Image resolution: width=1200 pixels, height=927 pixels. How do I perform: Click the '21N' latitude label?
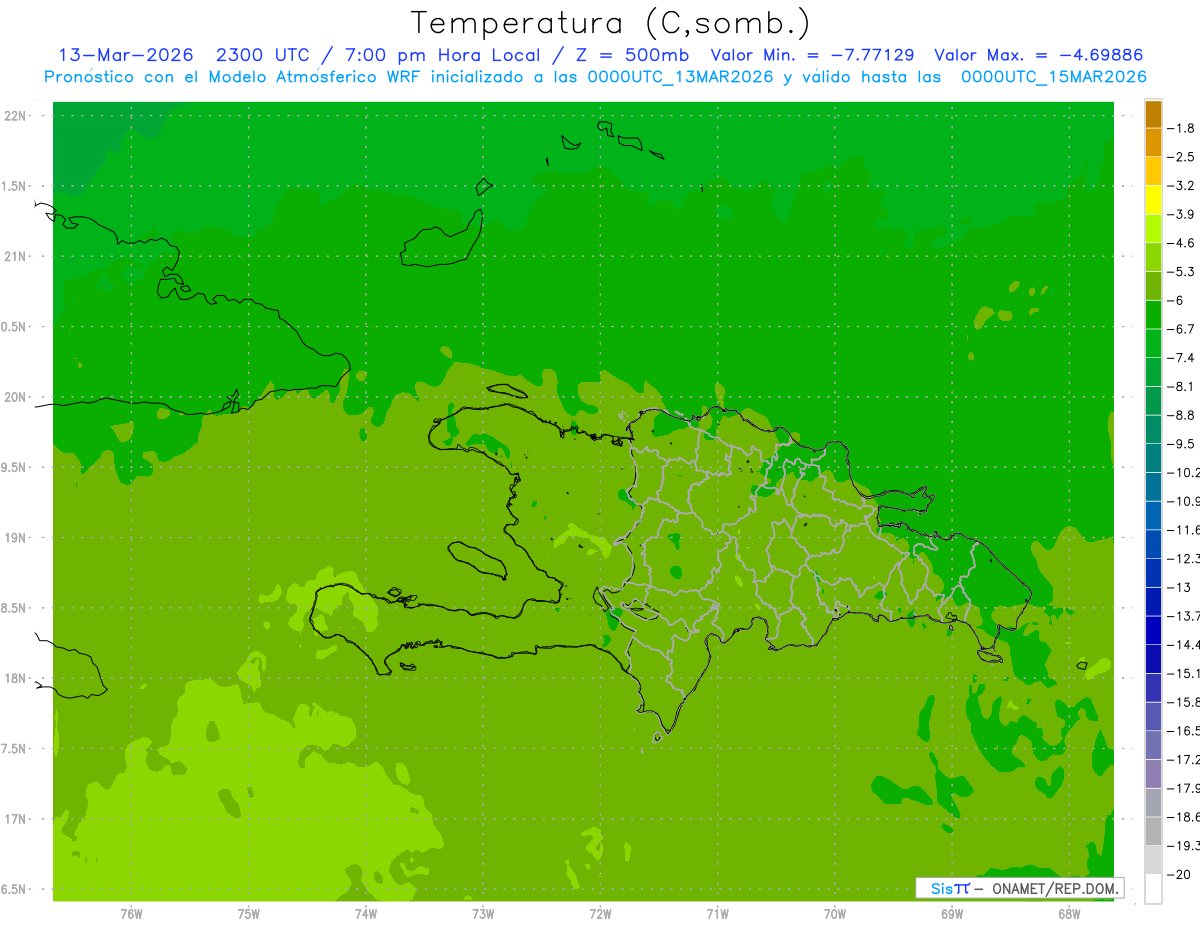pyautogui.click(x=17, y=256)
